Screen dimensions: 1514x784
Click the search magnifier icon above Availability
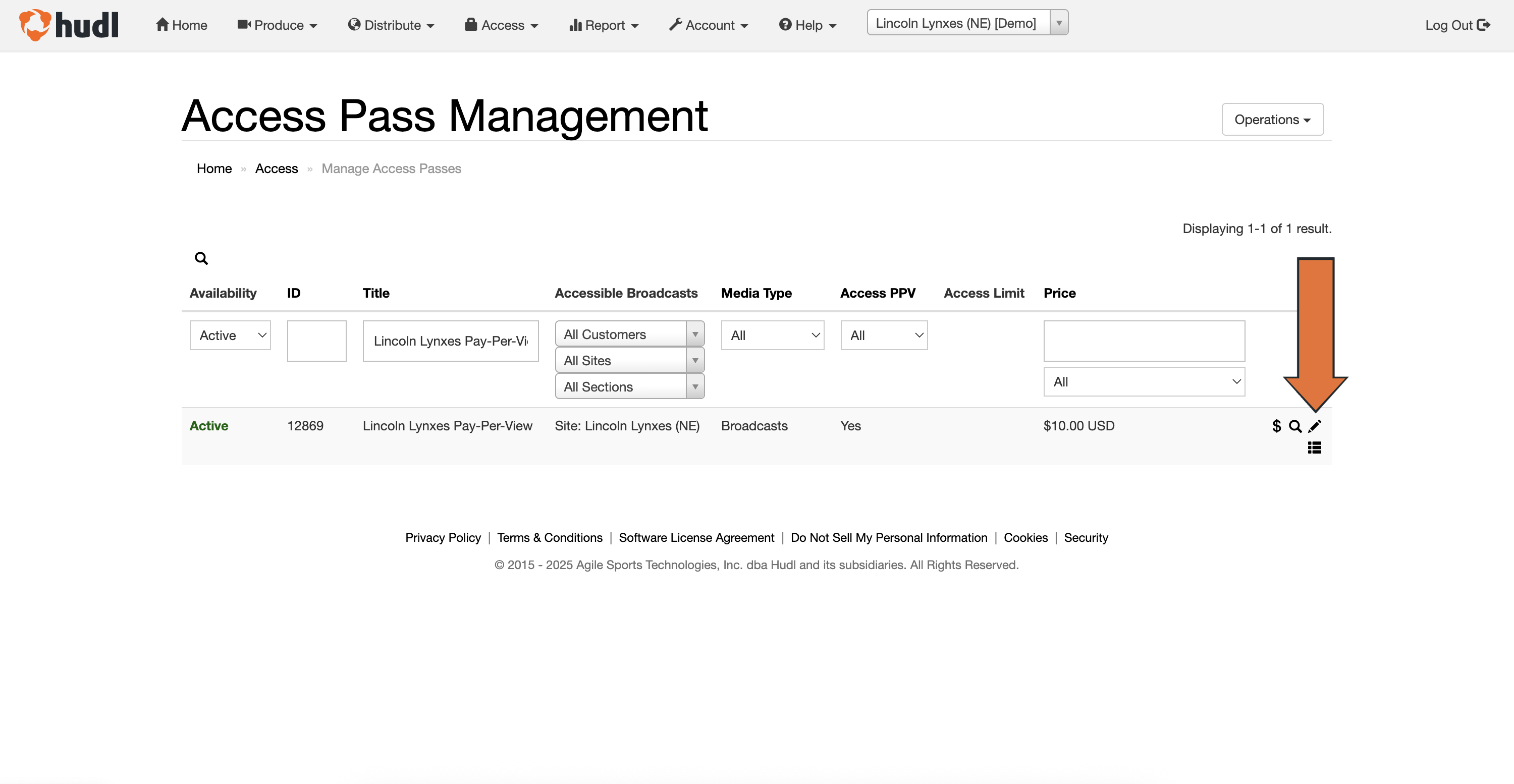pyautogui.click(x=201, y=258)
